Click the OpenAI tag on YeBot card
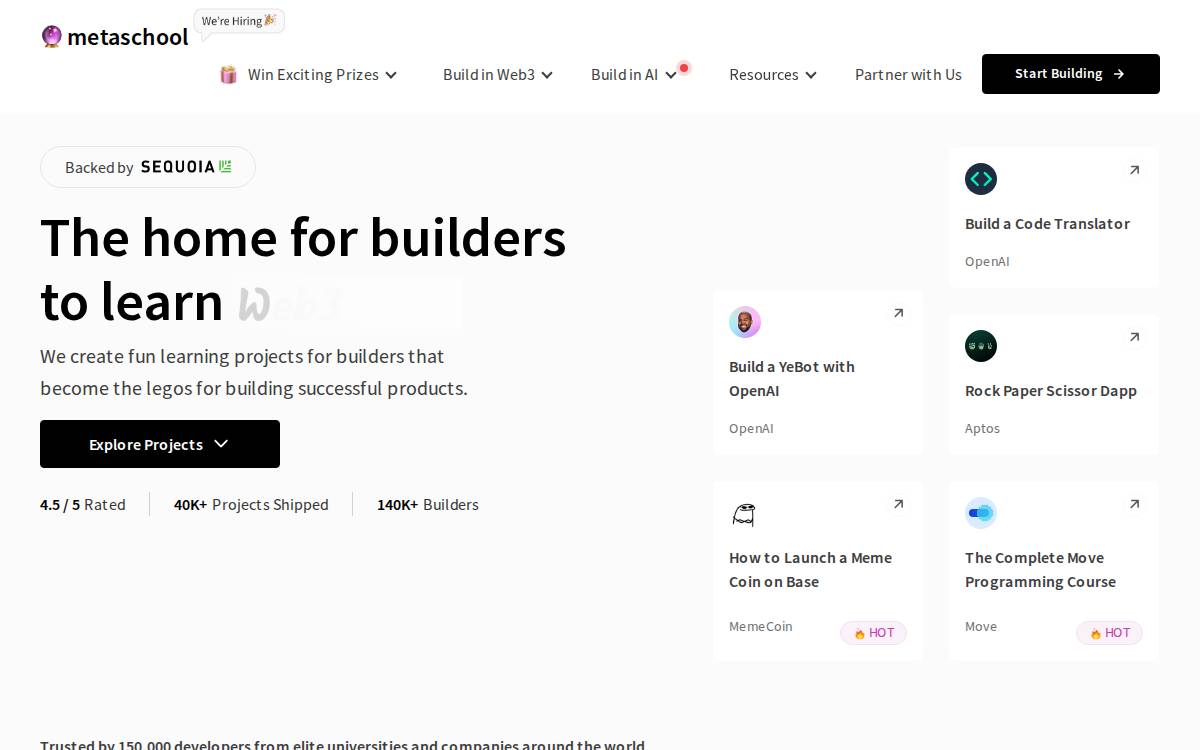 click(x=751, y=429)
